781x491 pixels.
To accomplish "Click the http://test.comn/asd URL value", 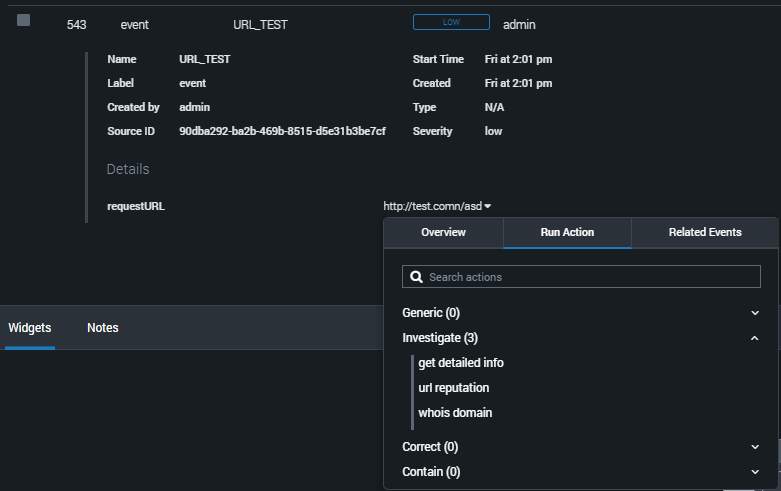I will (432, 207).
